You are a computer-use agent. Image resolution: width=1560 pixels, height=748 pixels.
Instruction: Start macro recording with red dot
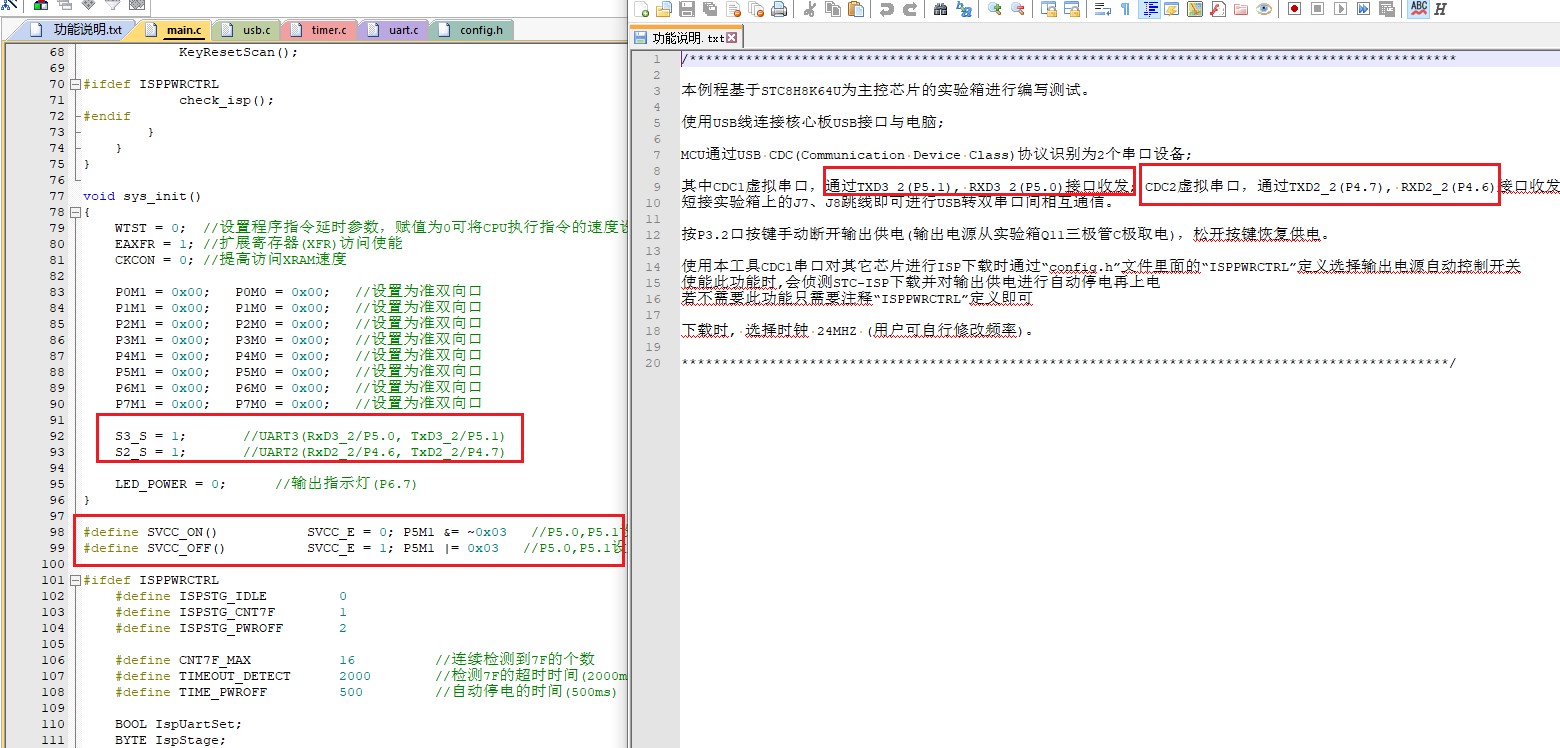tap(1294, 10)
